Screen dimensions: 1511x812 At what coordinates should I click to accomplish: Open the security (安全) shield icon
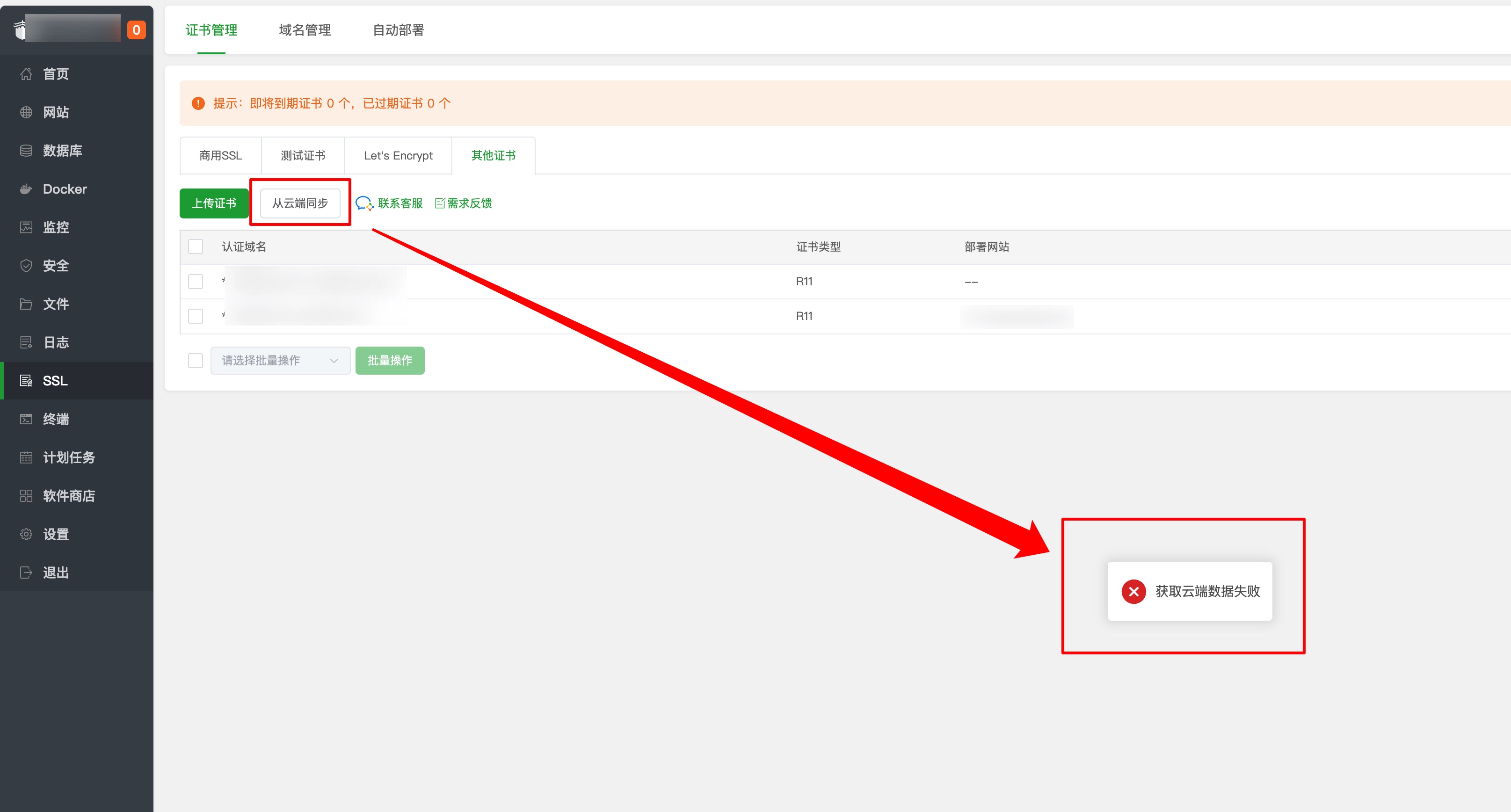point(26,266)
